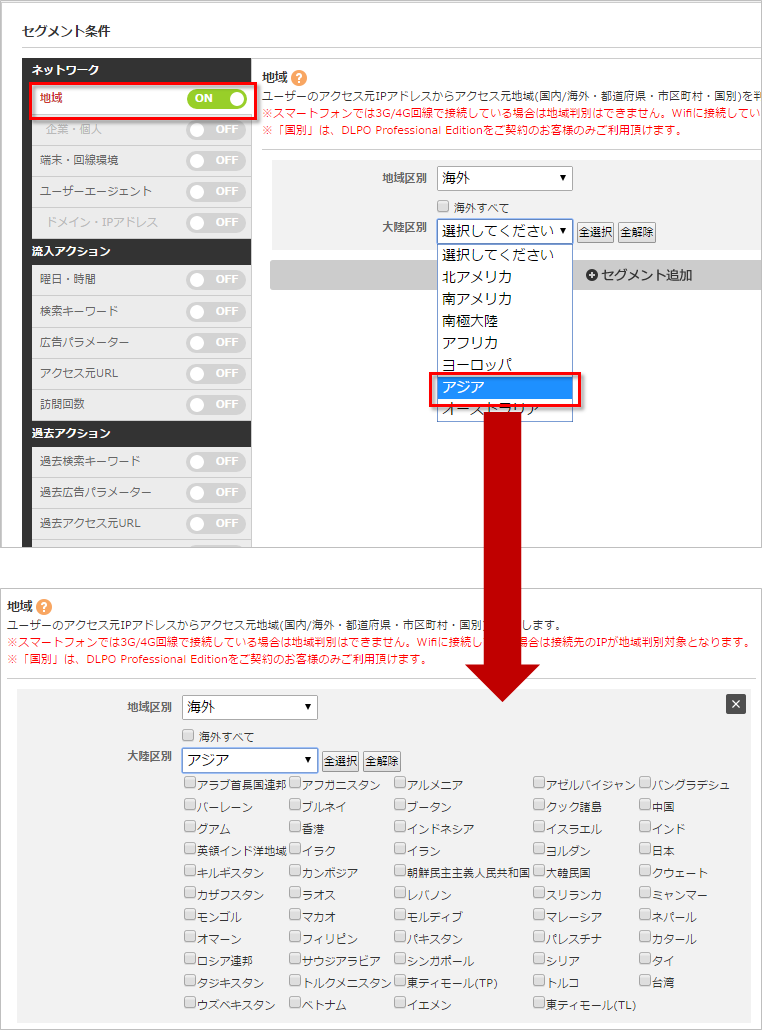The width and height of the screenshot is (767, 1030).
Task: Open the 大陸区別 dropdown in the top panel
Action: pos(504,231)
